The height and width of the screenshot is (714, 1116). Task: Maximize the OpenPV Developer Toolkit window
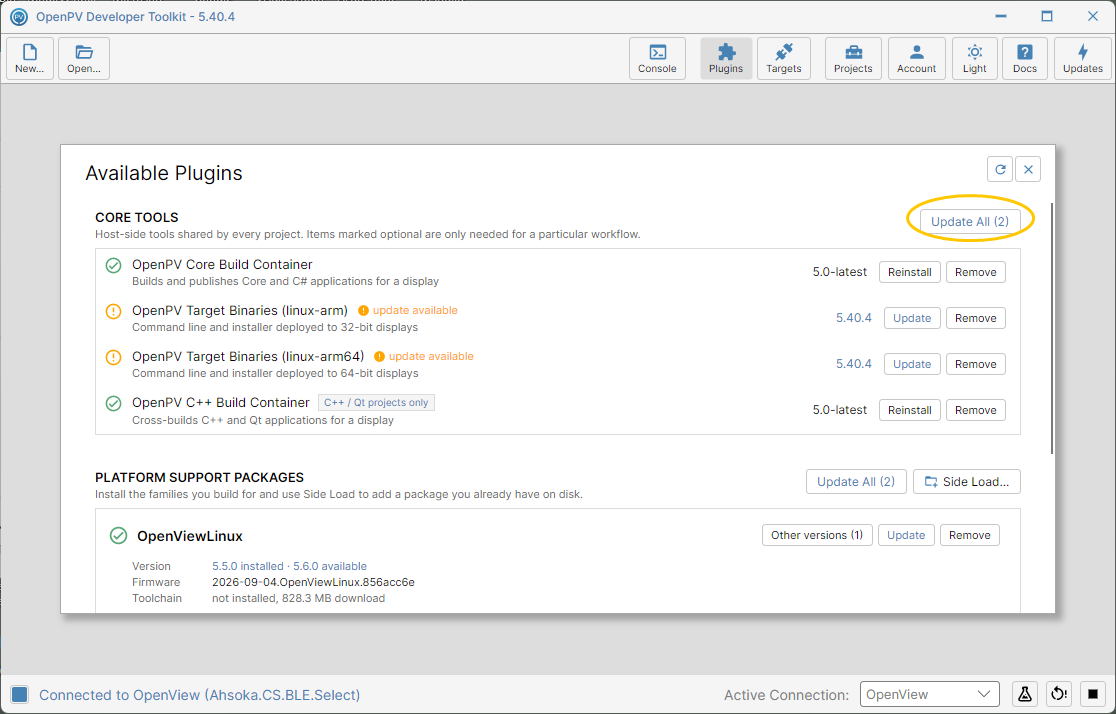tap(1046, 16)
